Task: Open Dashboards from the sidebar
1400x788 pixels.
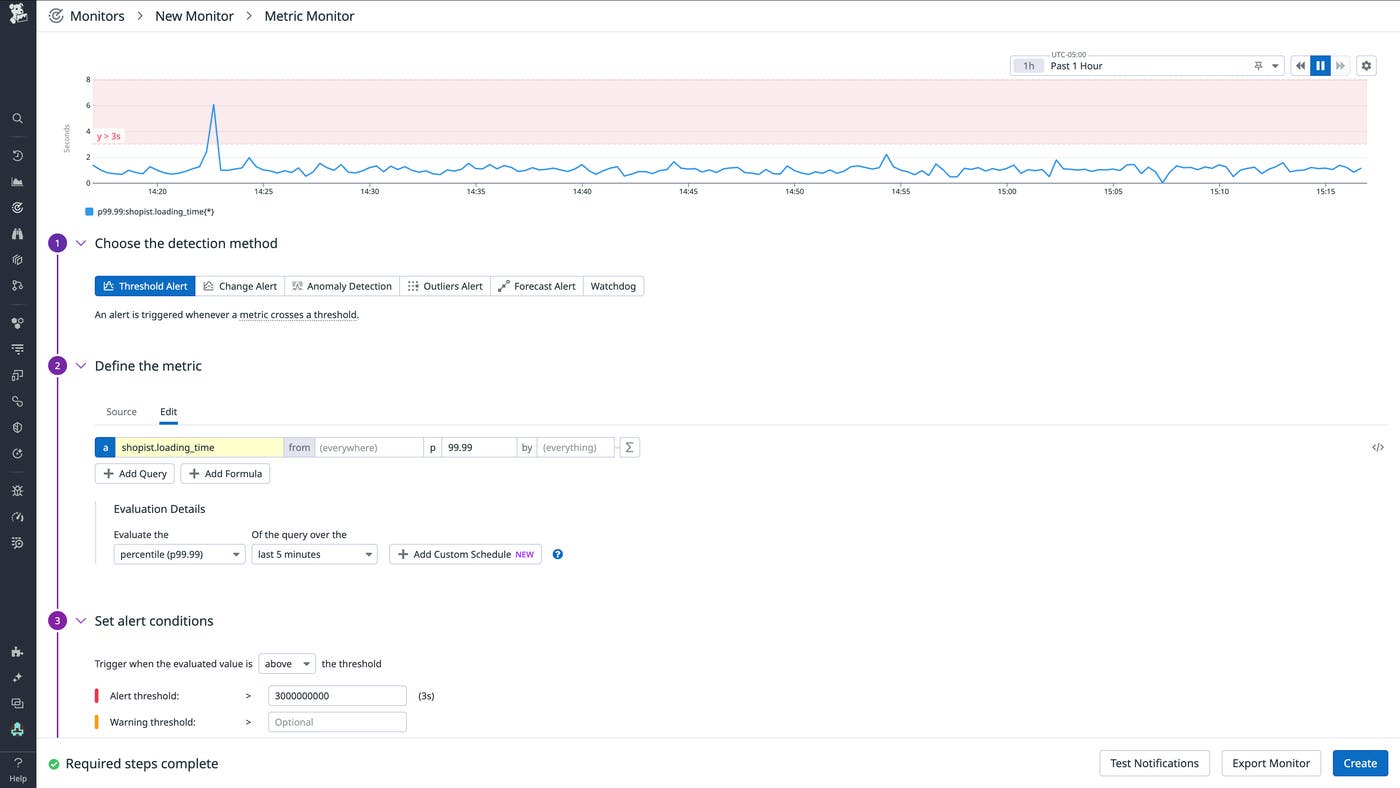Action: pyautogui.click(x=17, y=181)
